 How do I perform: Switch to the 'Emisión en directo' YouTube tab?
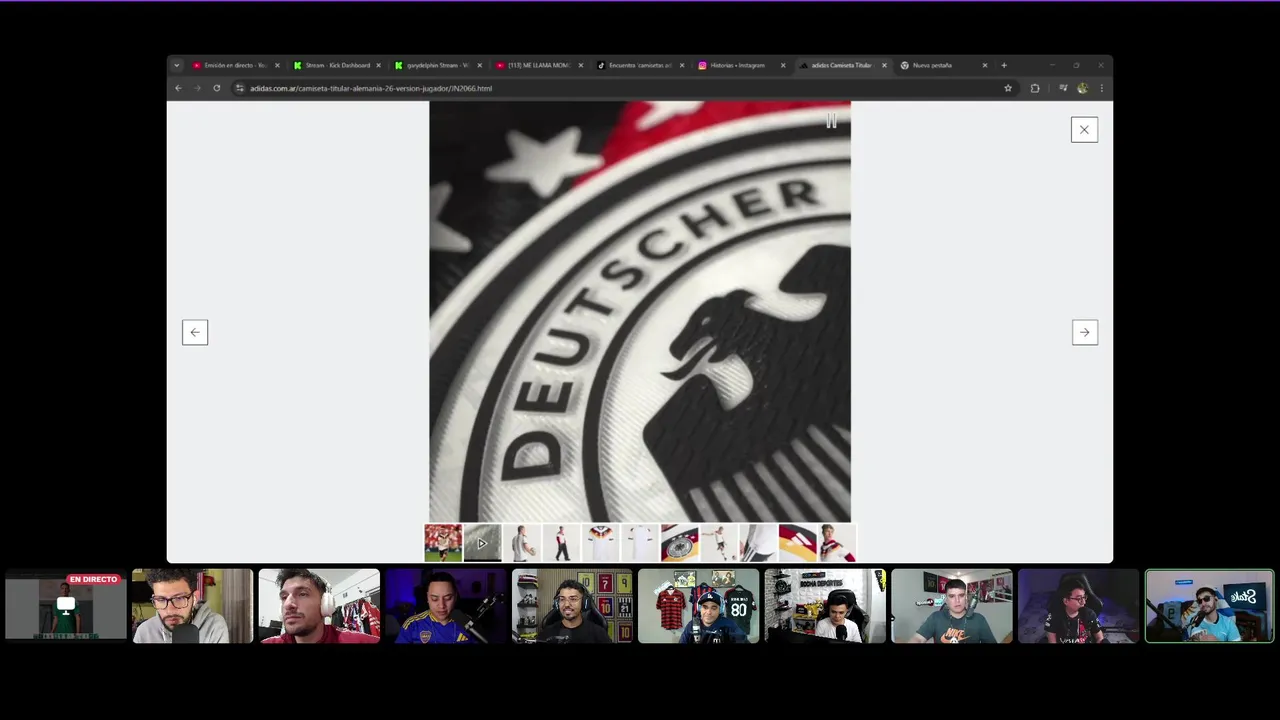point(236,65)
